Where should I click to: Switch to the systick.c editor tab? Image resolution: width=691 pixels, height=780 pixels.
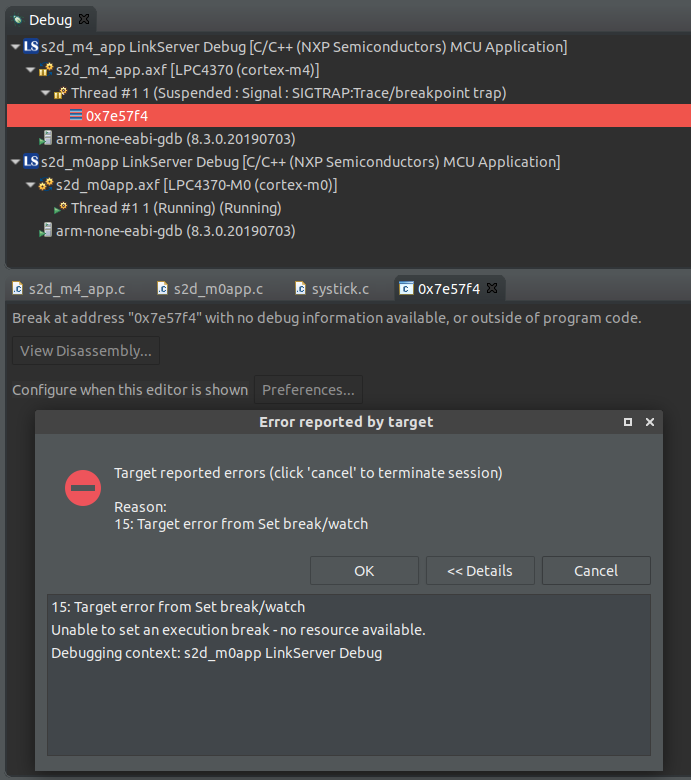pos(332,289)
